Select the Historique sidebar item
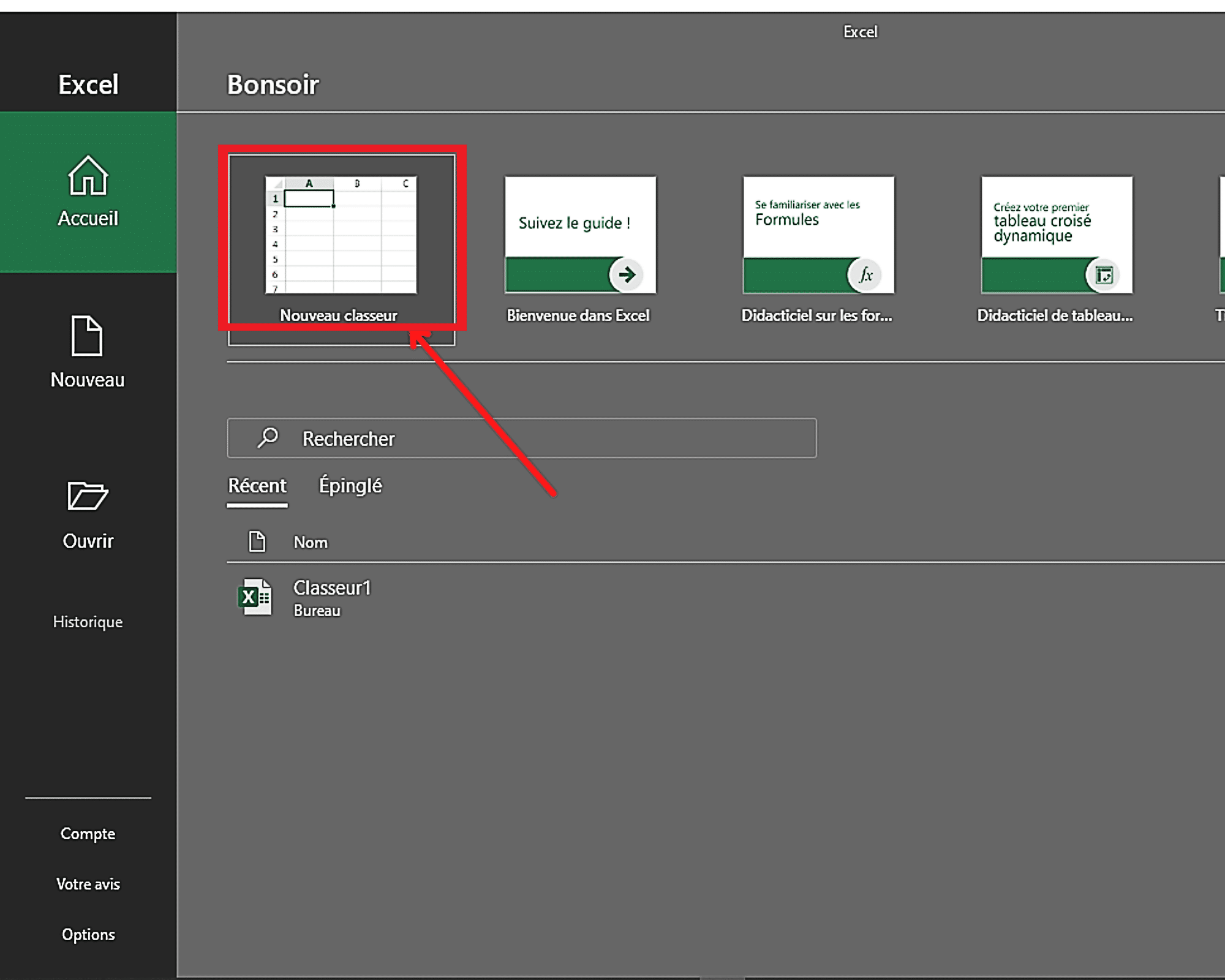The height and width of the screenshot is (980, 1225). tap(88, 622)
